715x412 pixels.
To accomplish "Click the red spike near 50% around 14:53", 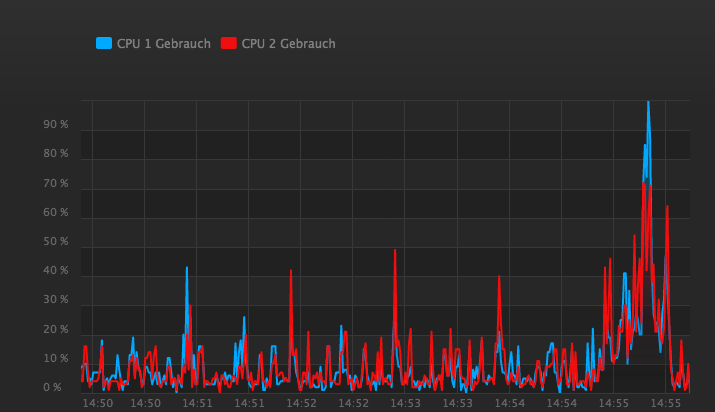I will coord(395,251).
